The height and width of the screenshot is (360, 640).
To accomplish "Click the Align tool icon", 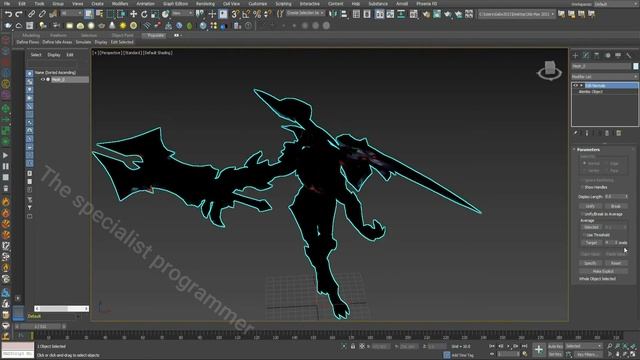I will point(344,14).
